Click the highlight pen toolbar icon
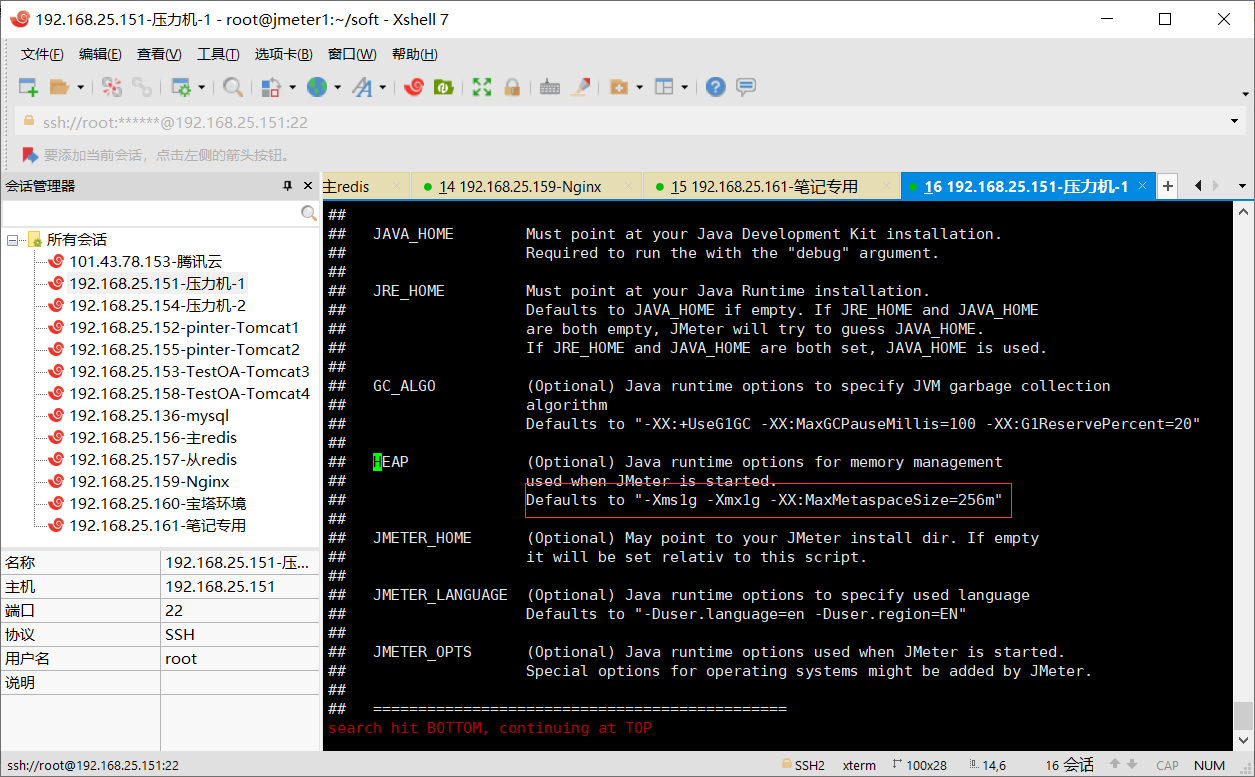 point(580,87)
